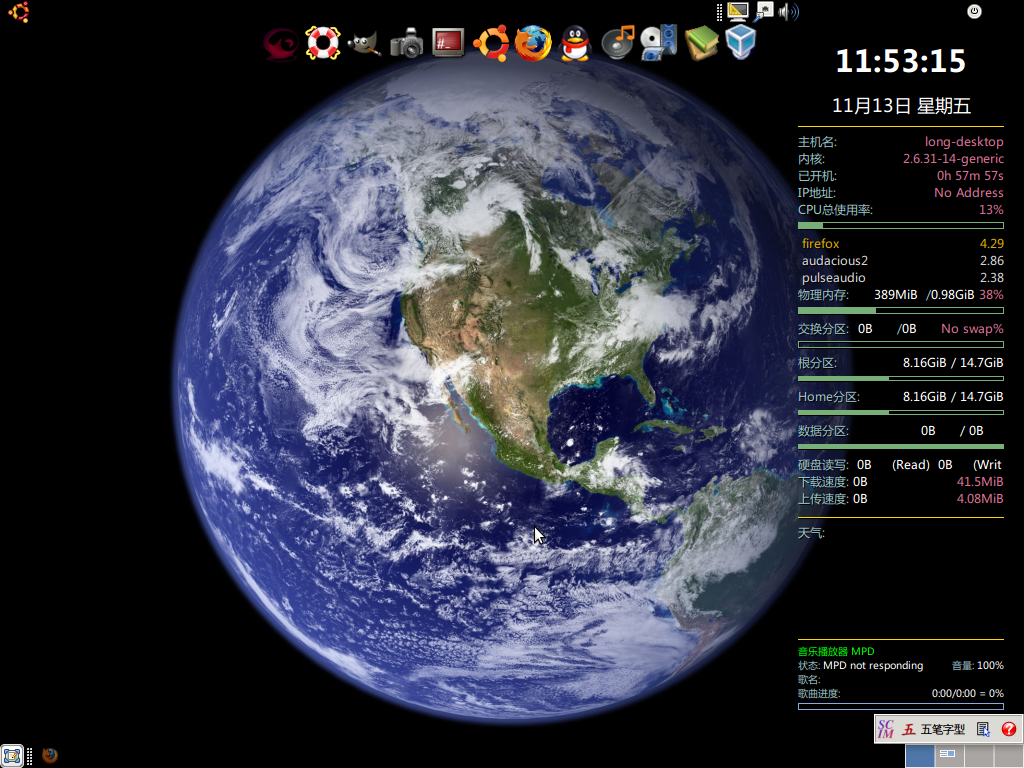This screenshot has height=768, width=1024.
Task: Open the movie player film icon
Action: coord(659,43)
